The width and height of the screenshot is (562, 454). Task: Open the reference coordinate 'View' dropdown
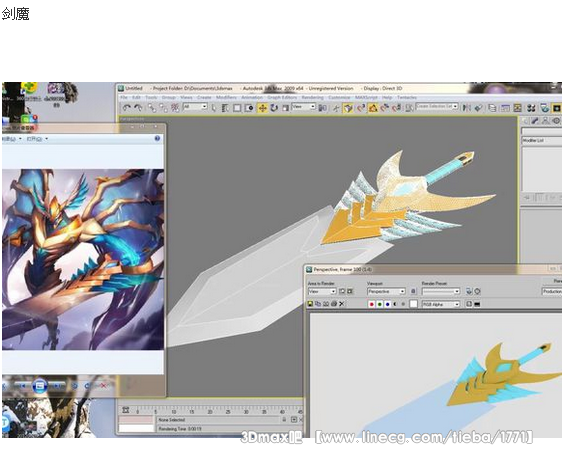[x=304, y=107]
